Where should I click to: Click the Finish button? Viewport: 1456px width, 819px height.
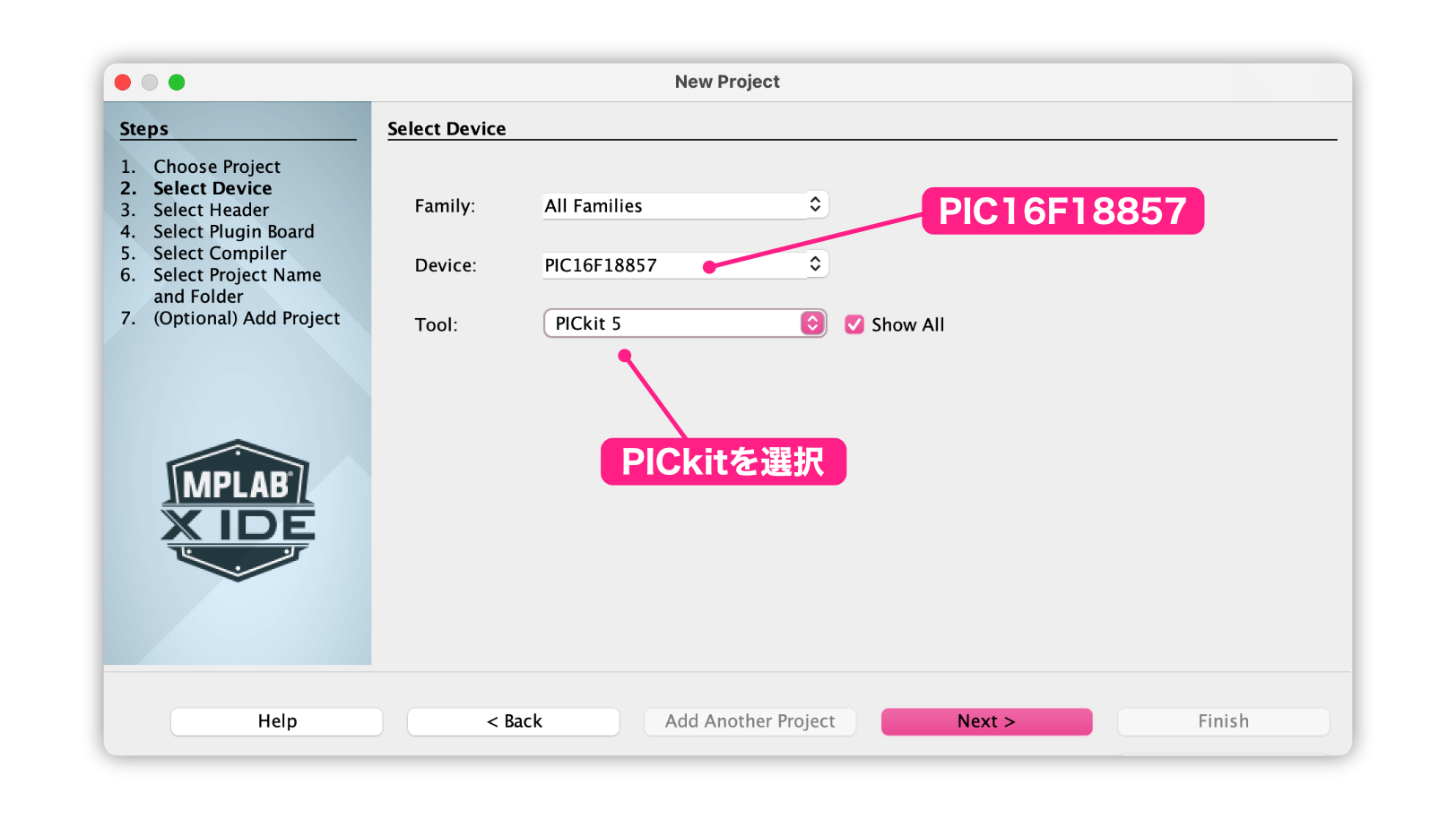click(x=1224, y=721)
